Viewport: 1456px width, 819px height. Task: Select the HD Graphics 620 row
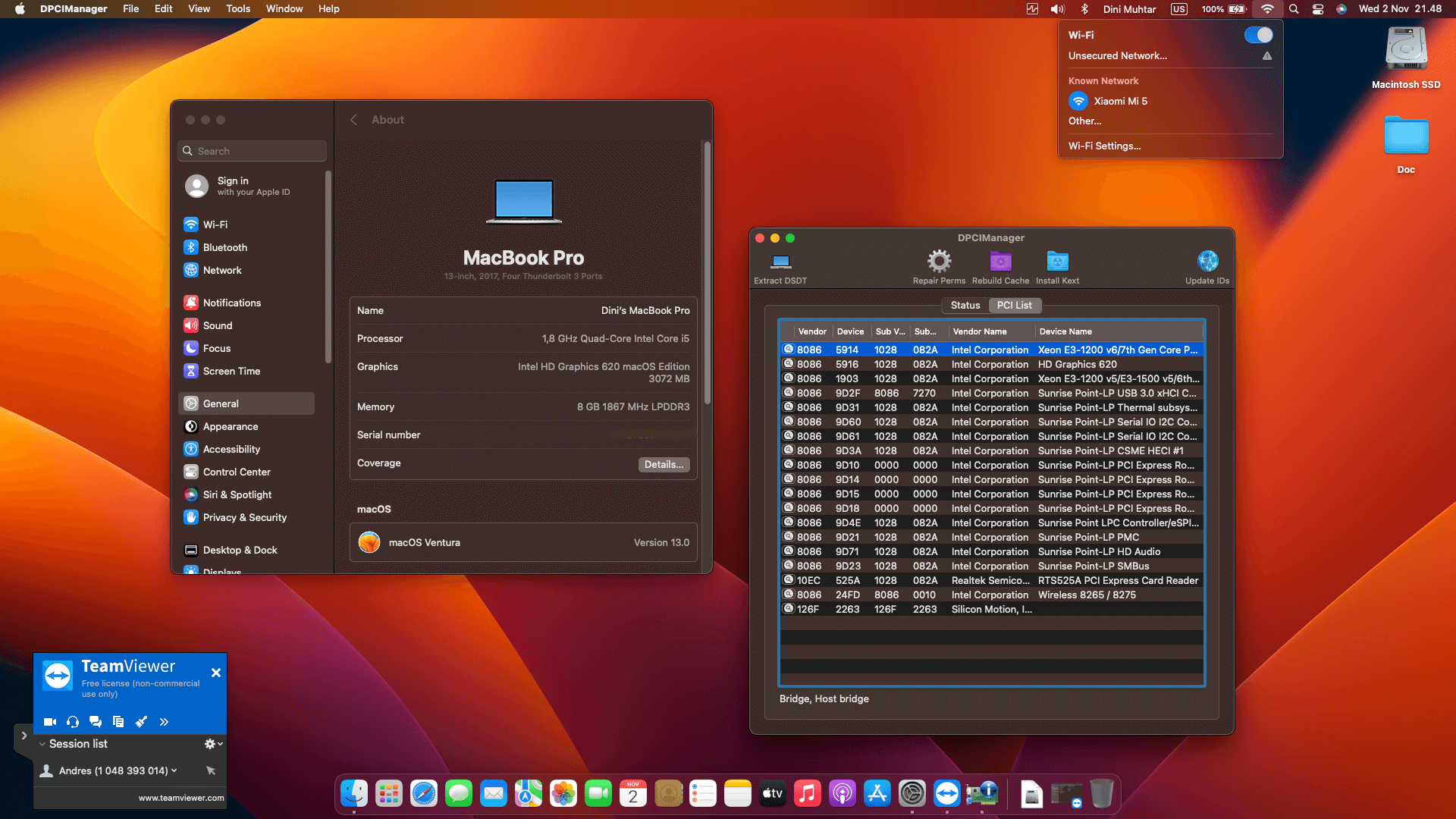coord(986,364)
